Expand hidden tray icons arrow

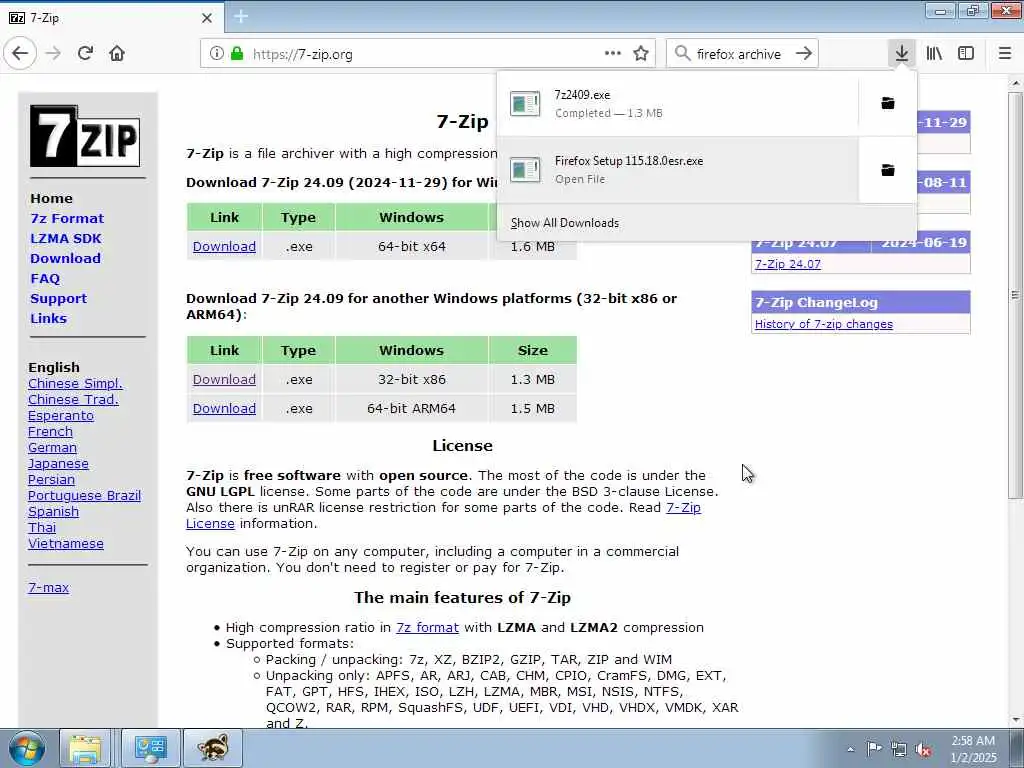pos(850,749)
